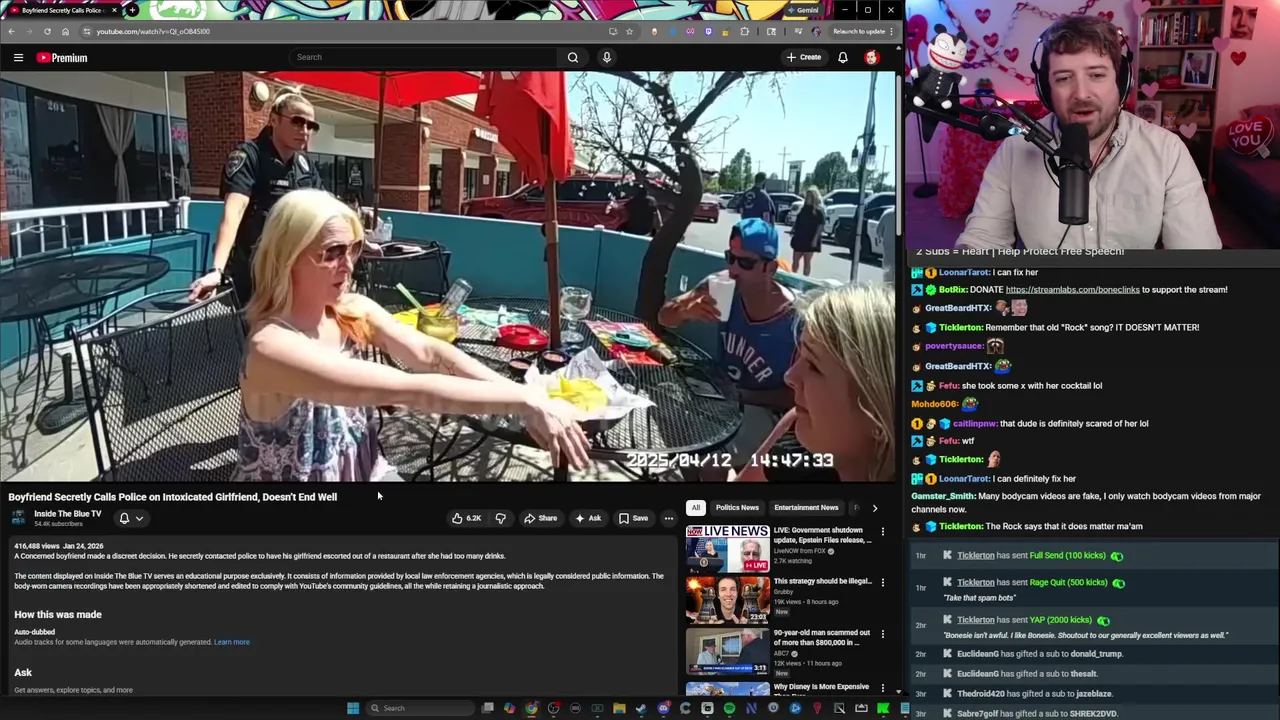Click the browser address bar URL
This screenshot has width=1280, height=720.
[x=153, y=31]
